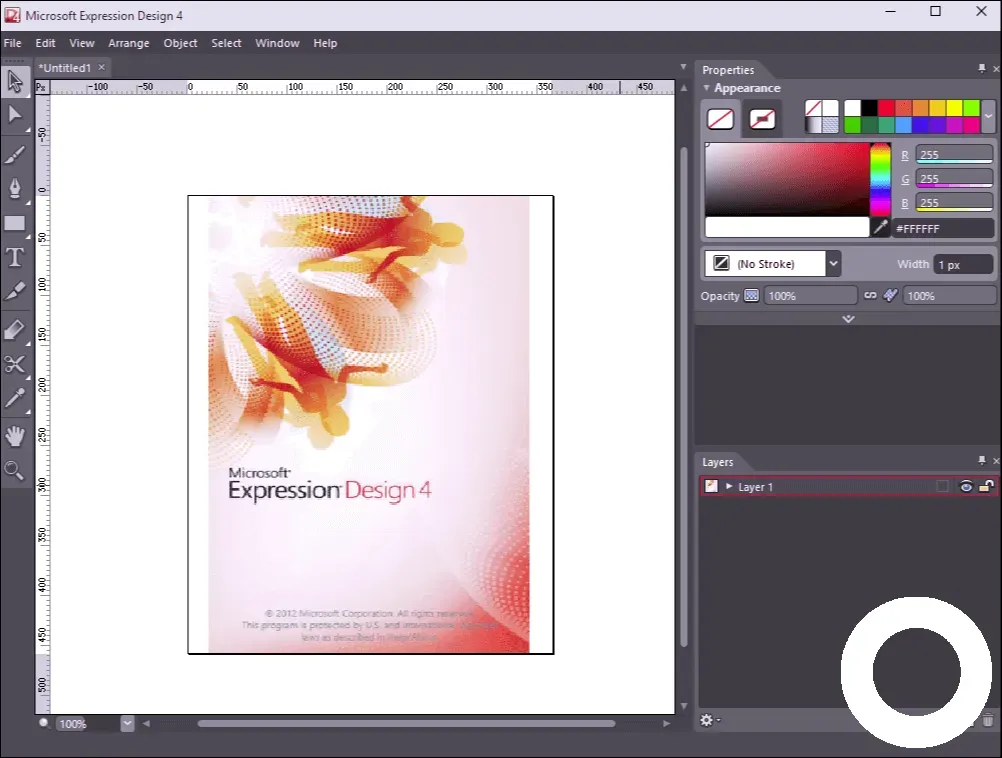Open the Object menu
The image size is (1002, 758).
coord(180,43)
